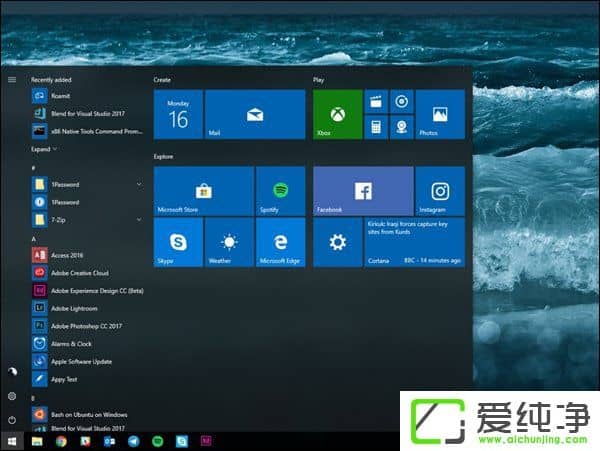The width and height of the screenshot is (600, 451).
Task: Open the 1Password app with round icon
Action: tap(87, 202)
